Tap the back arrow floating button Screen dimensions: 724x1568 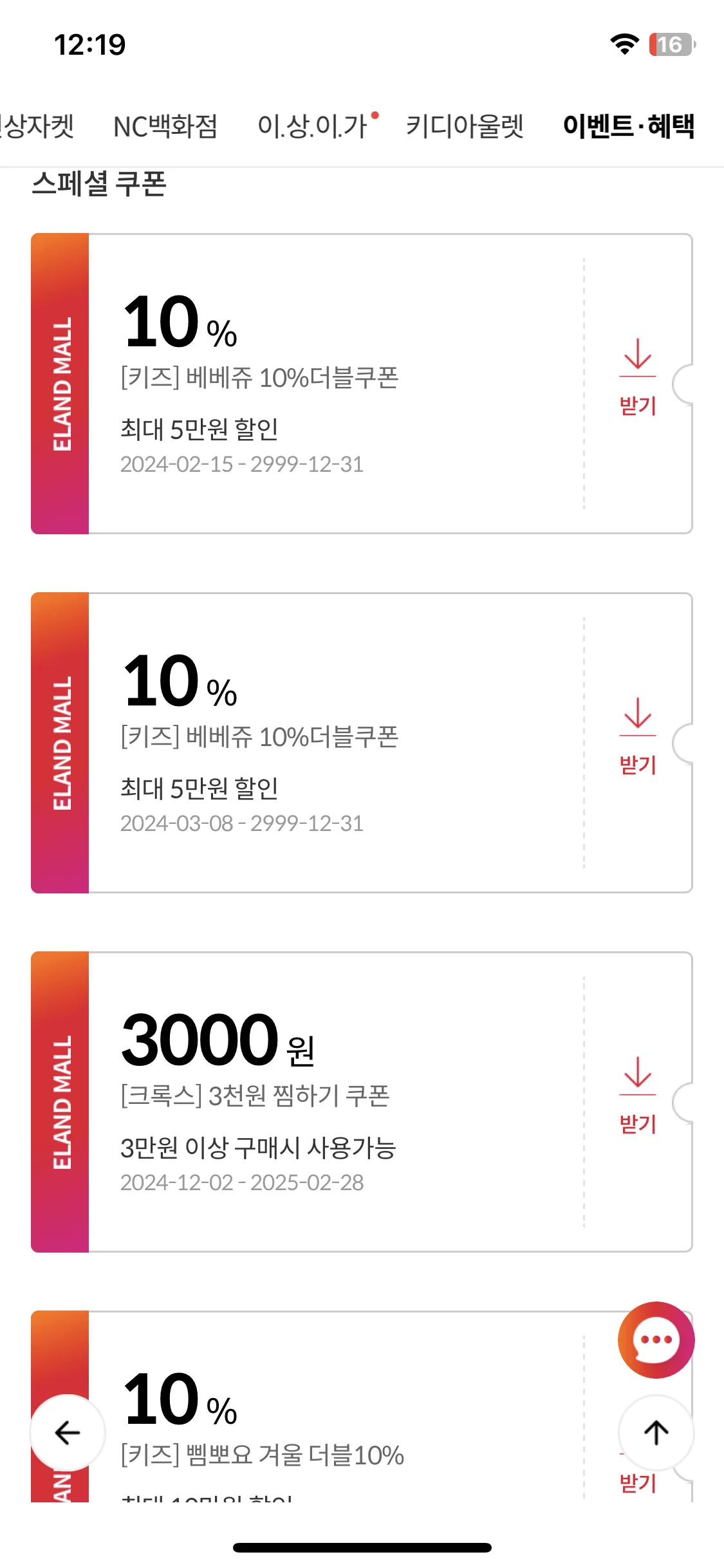click(x=68, y=1433)
